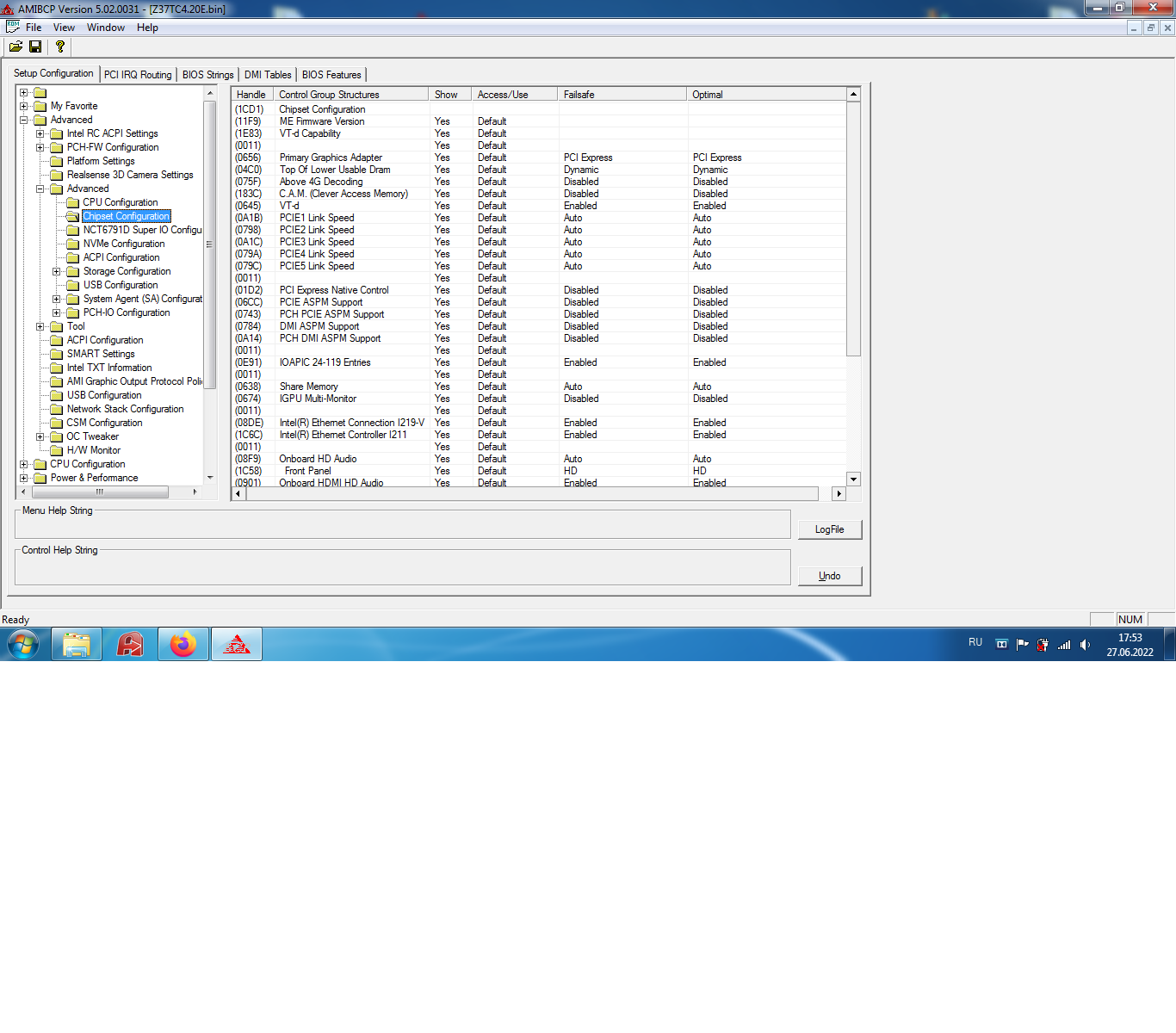The image size is (1176, 1033).
Task: Open Action Center flag icon in tray
Action: [1023, 644]
